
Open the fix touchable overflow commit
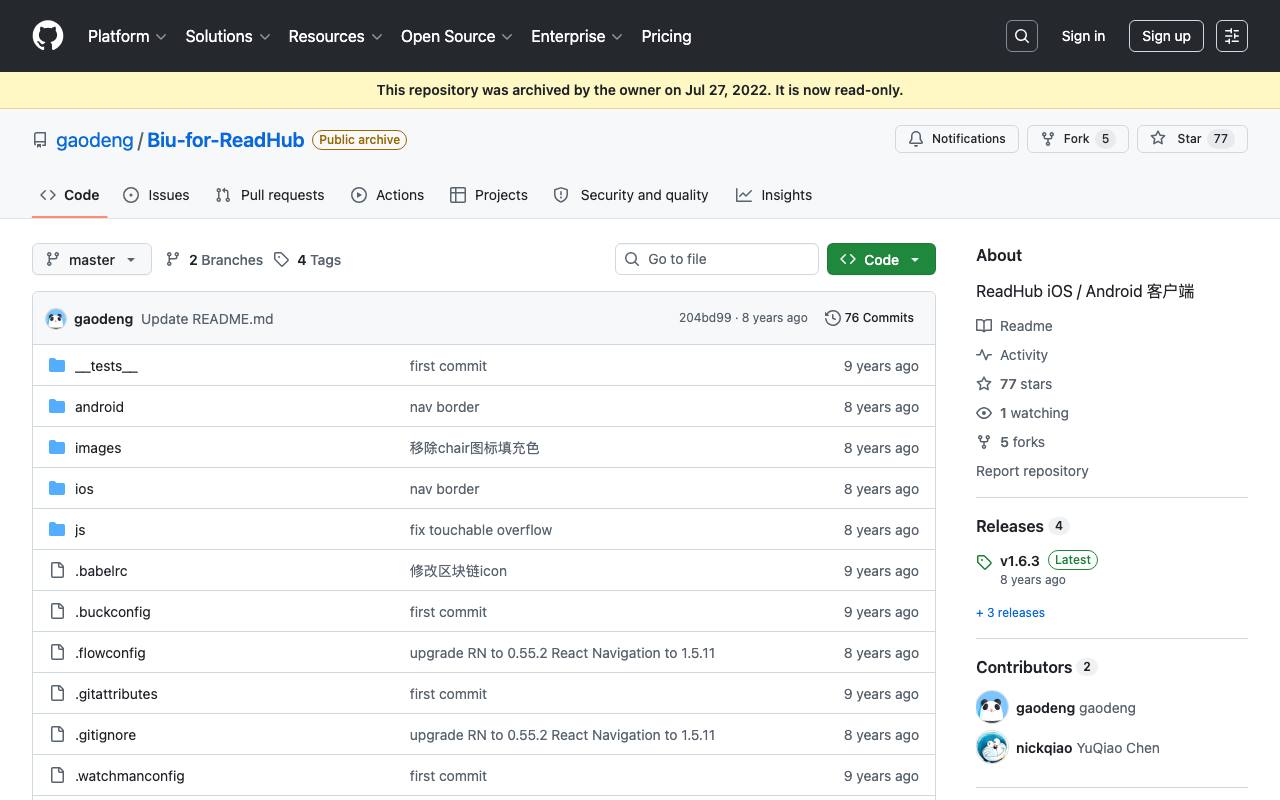point(481,530)
